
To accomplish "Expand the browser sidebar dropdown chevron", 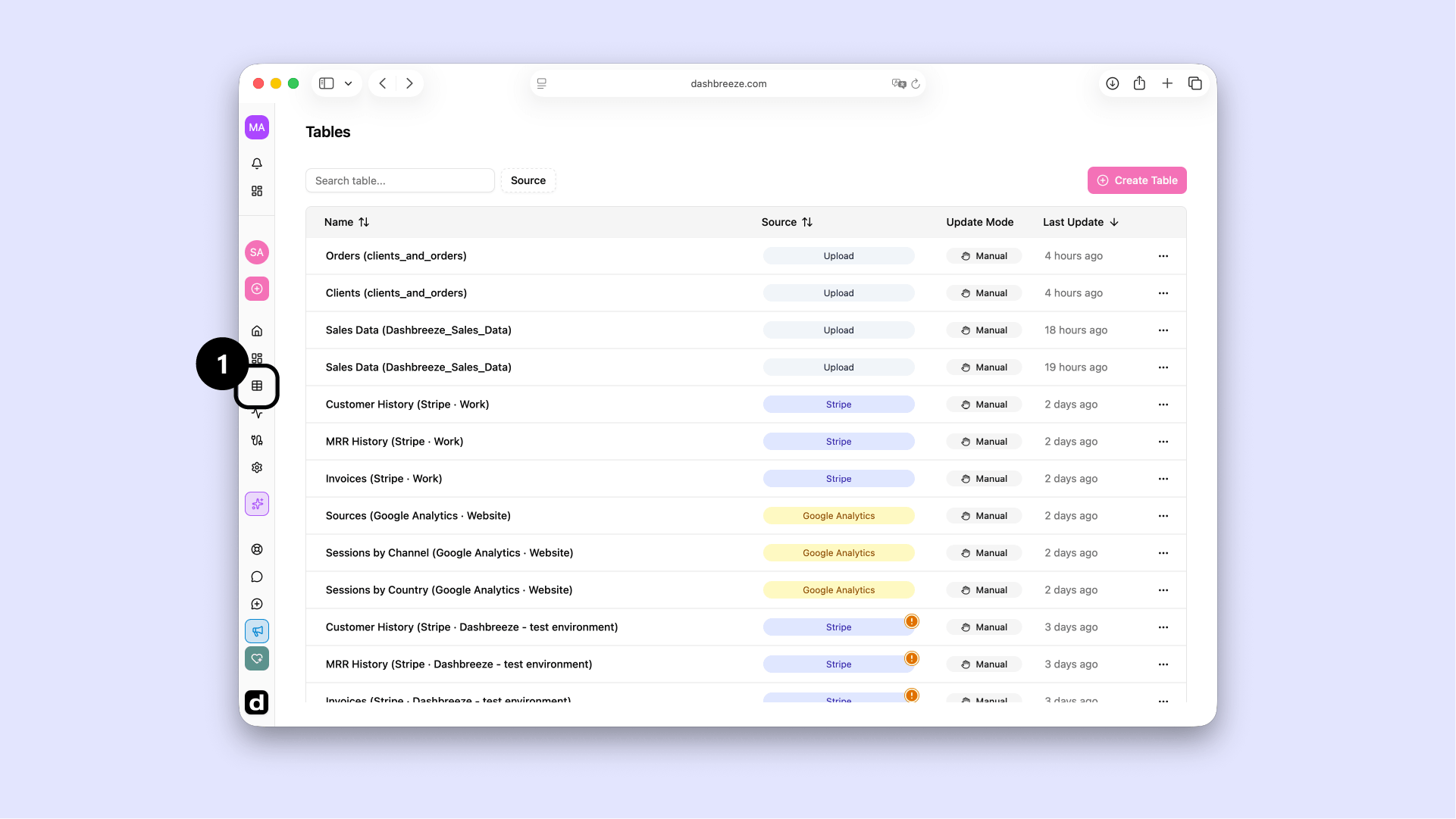I will tap(349, 83).
